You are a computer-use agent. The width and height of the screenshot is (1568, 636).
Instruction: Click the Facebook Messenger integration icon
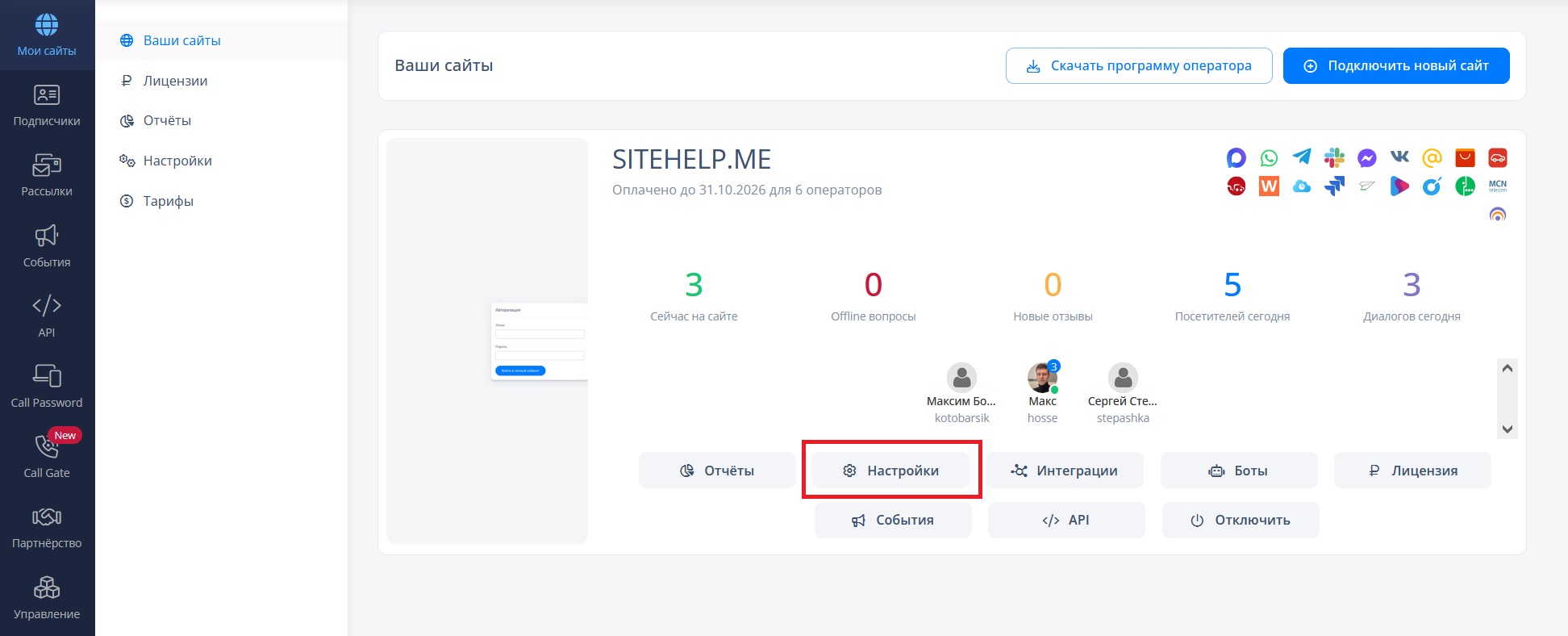(1366, 158)
